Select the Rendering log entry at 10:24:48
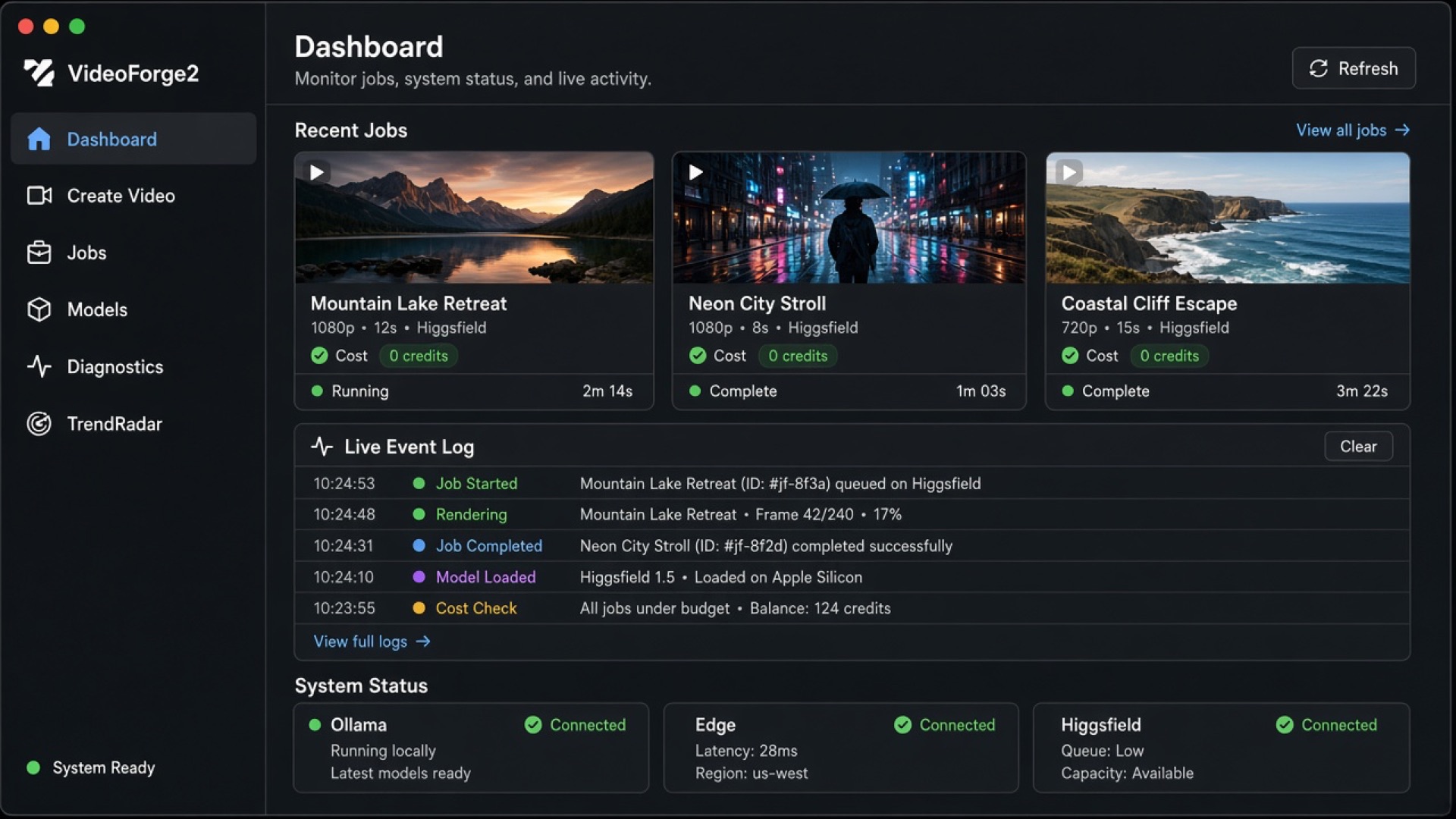Screen dimensions: 1456x819 (x=852, y=514)
